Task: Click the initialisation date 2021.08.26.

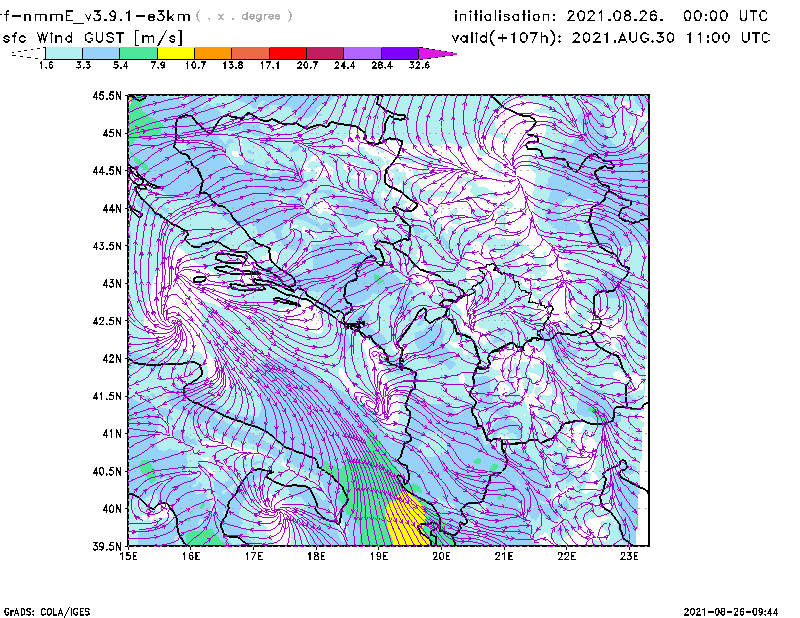Action: point(615,16)
